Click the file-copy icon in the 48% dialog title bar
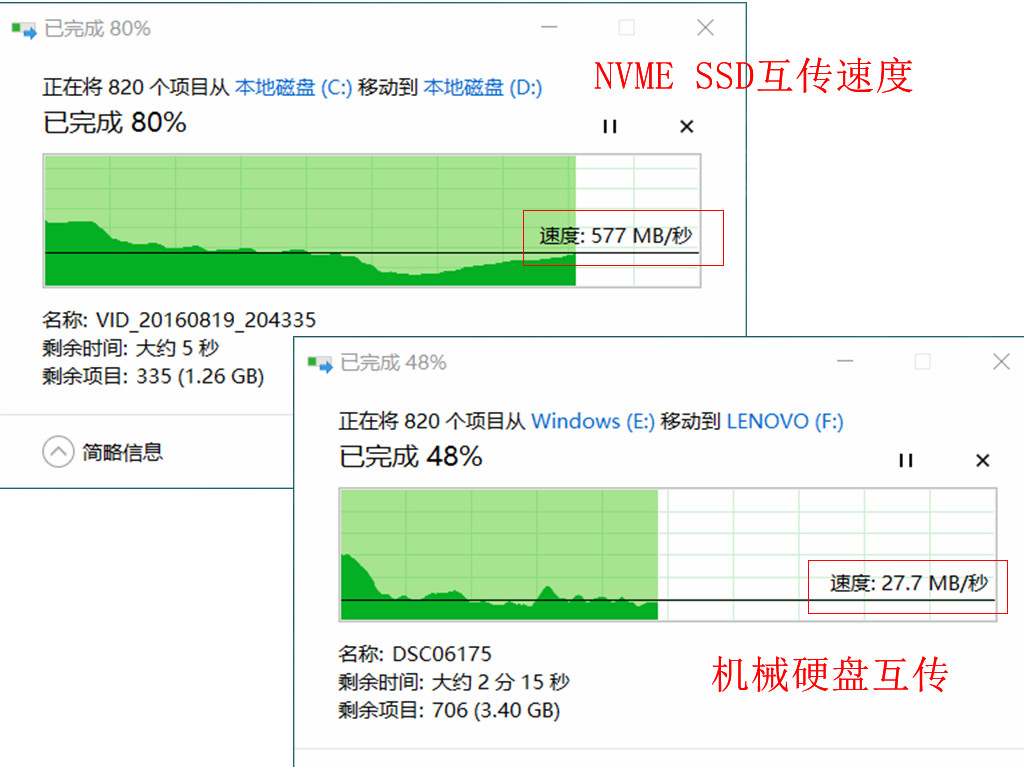1024x767 pixels. pos(322,362)
